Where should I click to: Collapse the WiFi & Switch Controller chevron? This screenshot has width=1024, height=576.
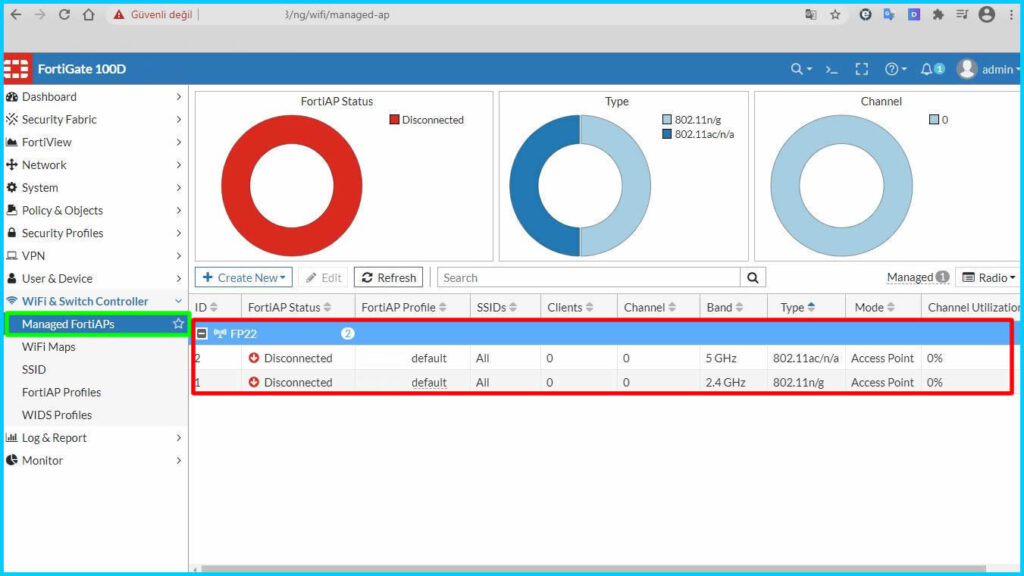(x=178, y=301)
